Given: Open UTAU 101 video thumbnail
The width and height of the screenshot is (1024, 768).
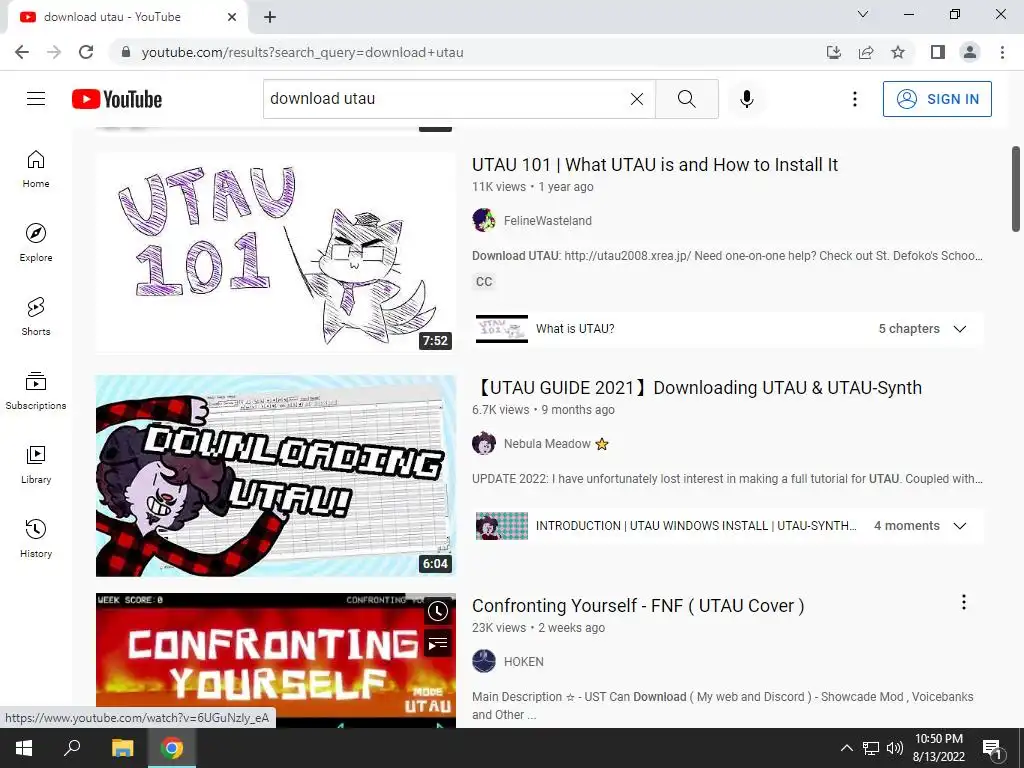Looking at the screenshot, I should (x=275, y=253).
